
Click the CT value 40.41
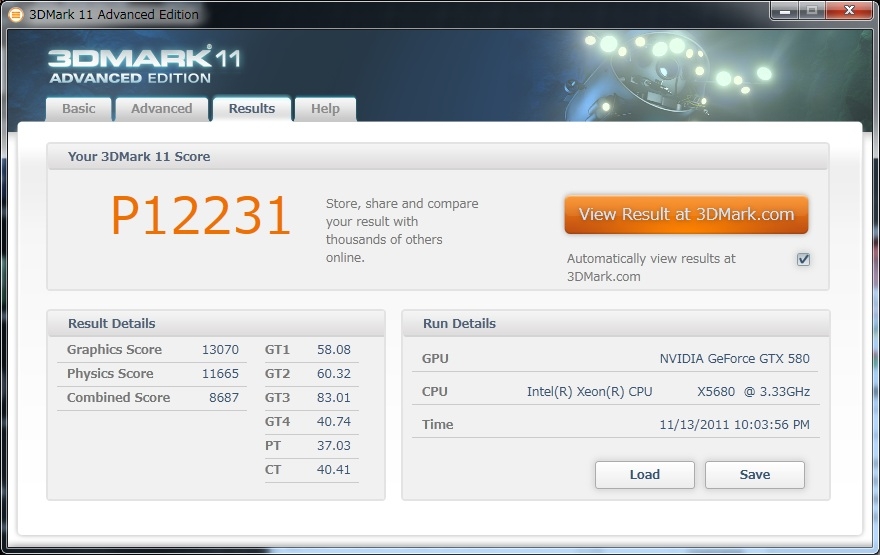click(x=333, y=470)
